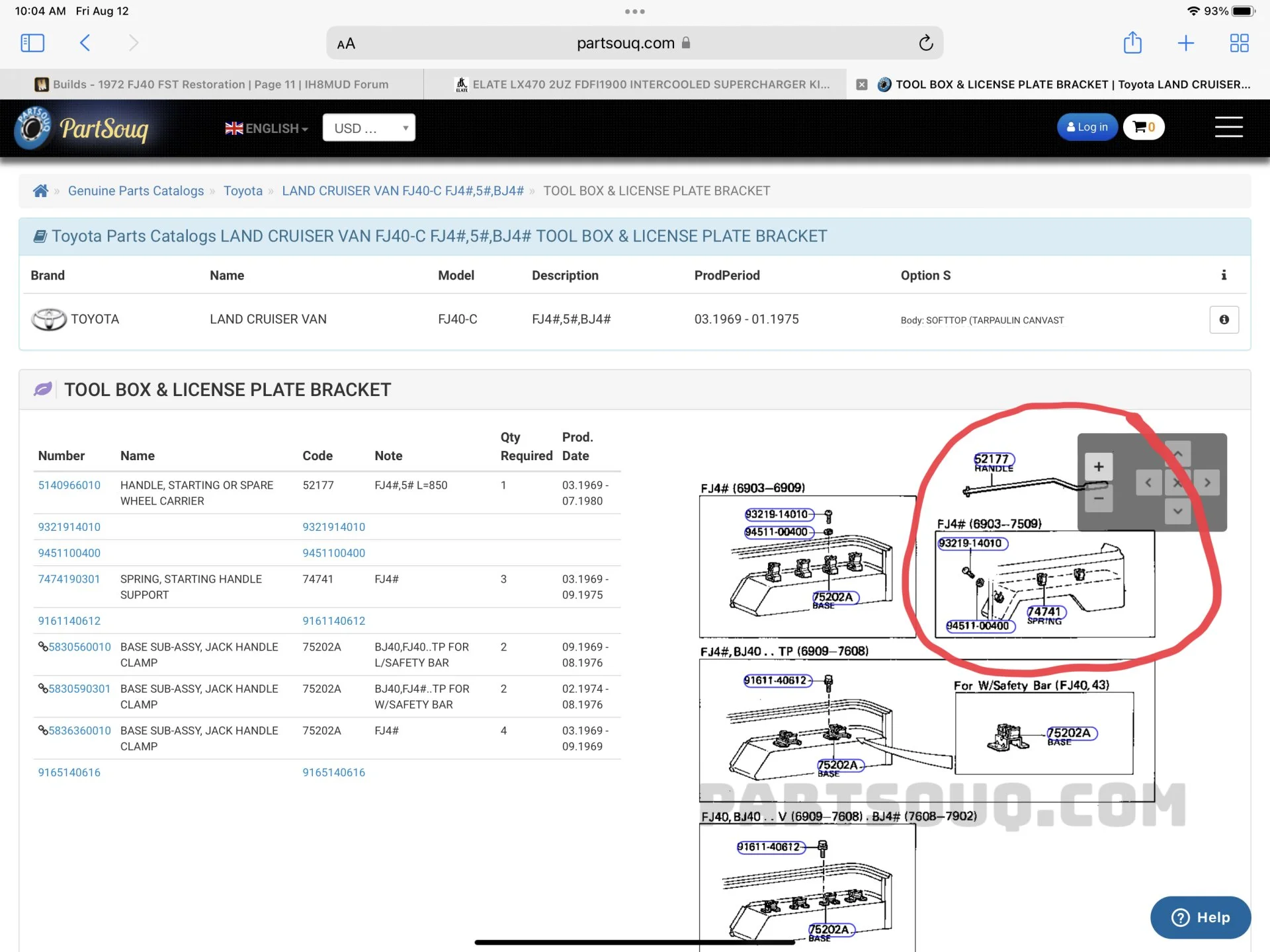Click the HANDLE, STARTING OR SPARE WHEEL CARRIER name
This screenshot has height=952, width=1270.
click(x=197, y=493)
